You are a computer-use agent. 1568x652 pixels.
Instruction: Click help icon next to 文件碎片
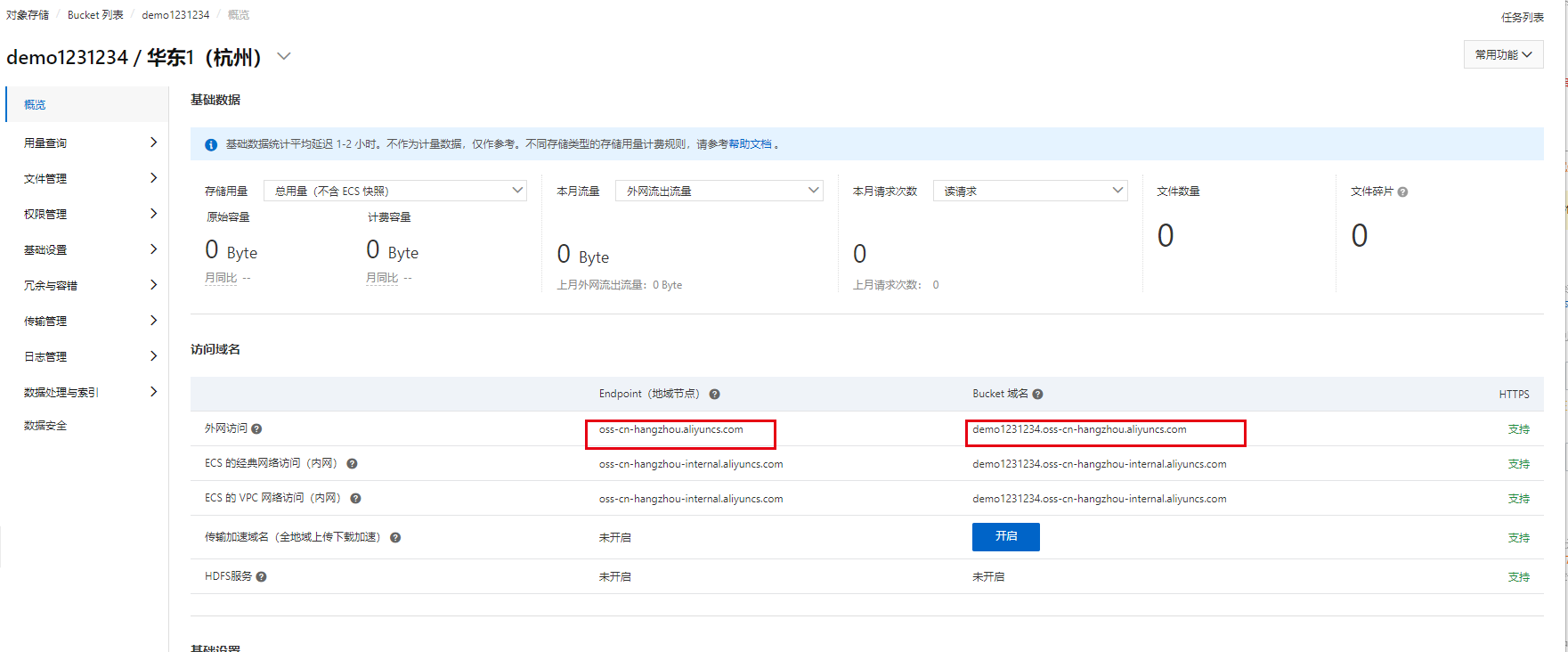pos(1402,192)
